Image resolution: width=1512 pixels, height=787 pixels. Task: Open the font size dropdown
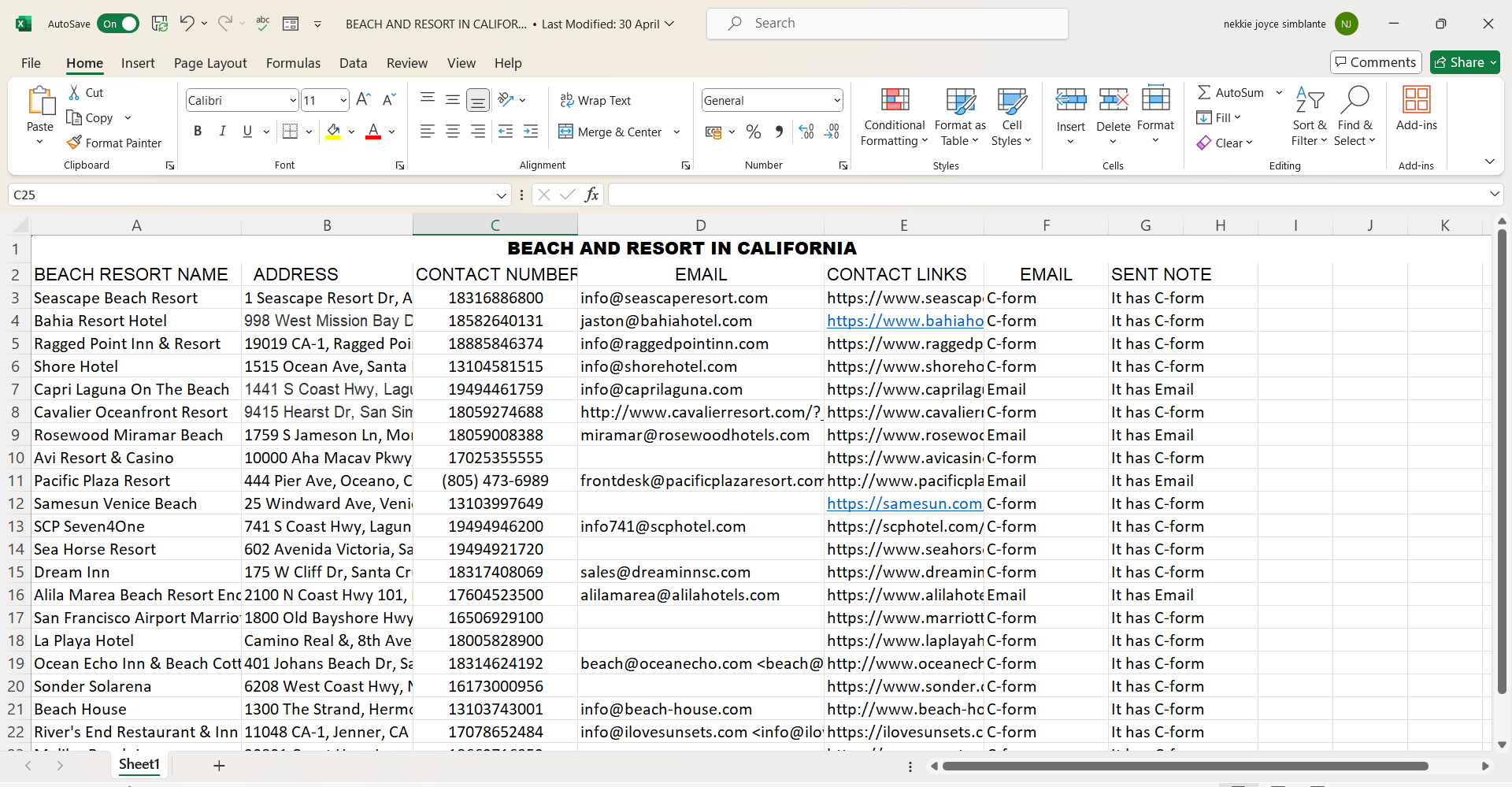(343, 100)
